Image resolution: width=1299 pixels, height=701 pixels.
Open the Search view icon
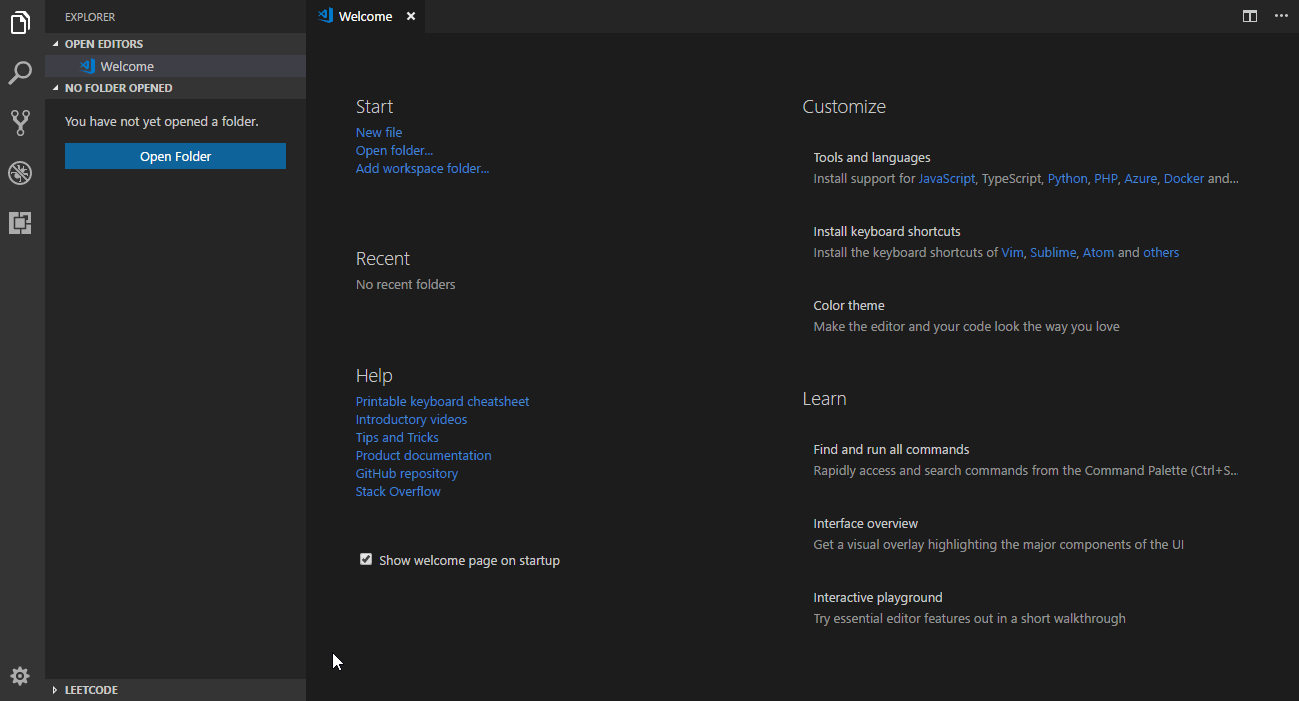(x=21, y=73)
